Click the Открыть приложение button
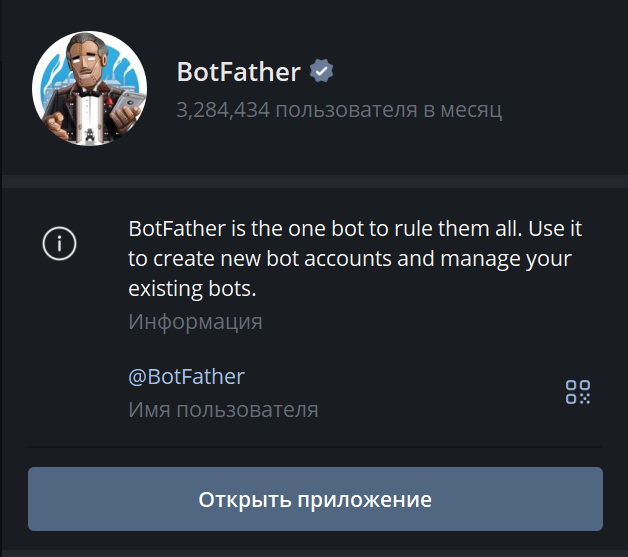628x557 pixels. (315, 499)
